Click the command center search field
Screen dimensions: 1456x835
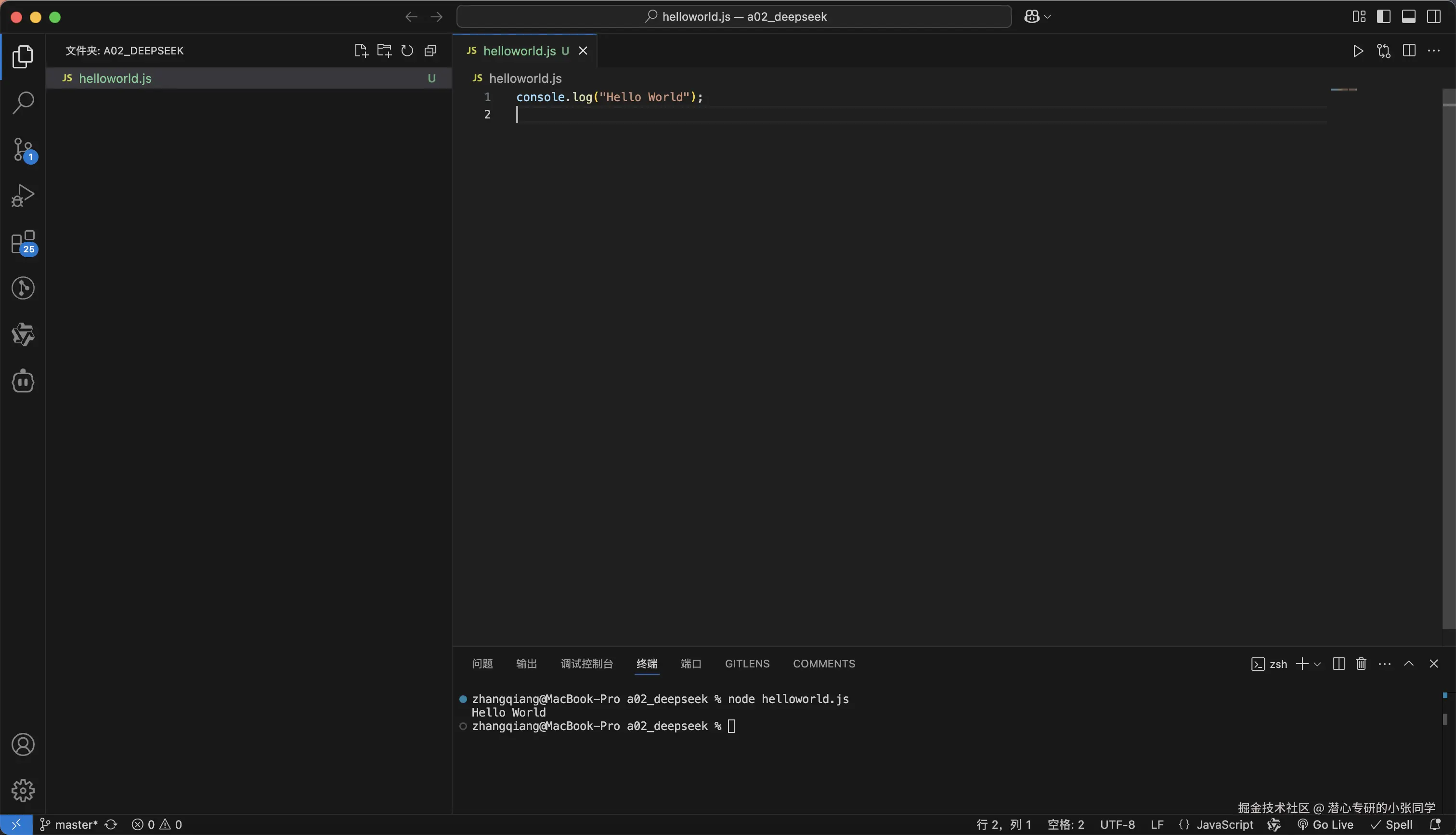pos(734,17)
